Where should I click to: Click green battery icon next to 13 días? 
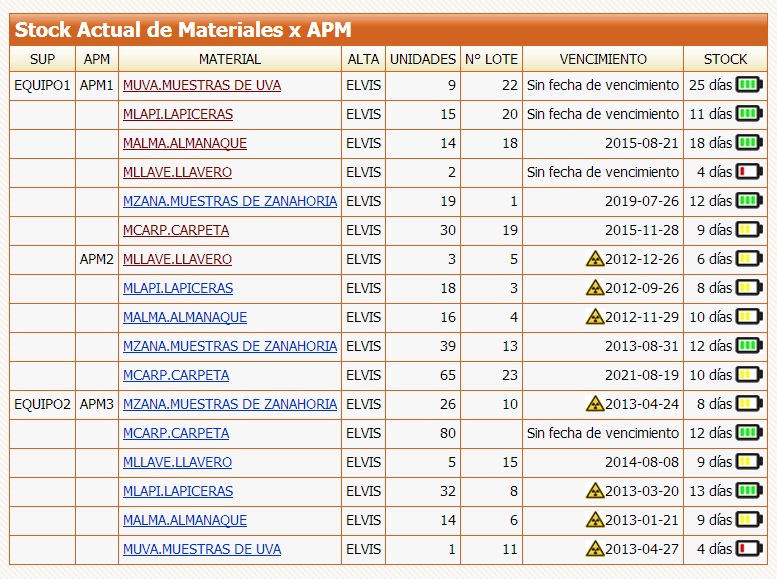click(x=749, y=491)
